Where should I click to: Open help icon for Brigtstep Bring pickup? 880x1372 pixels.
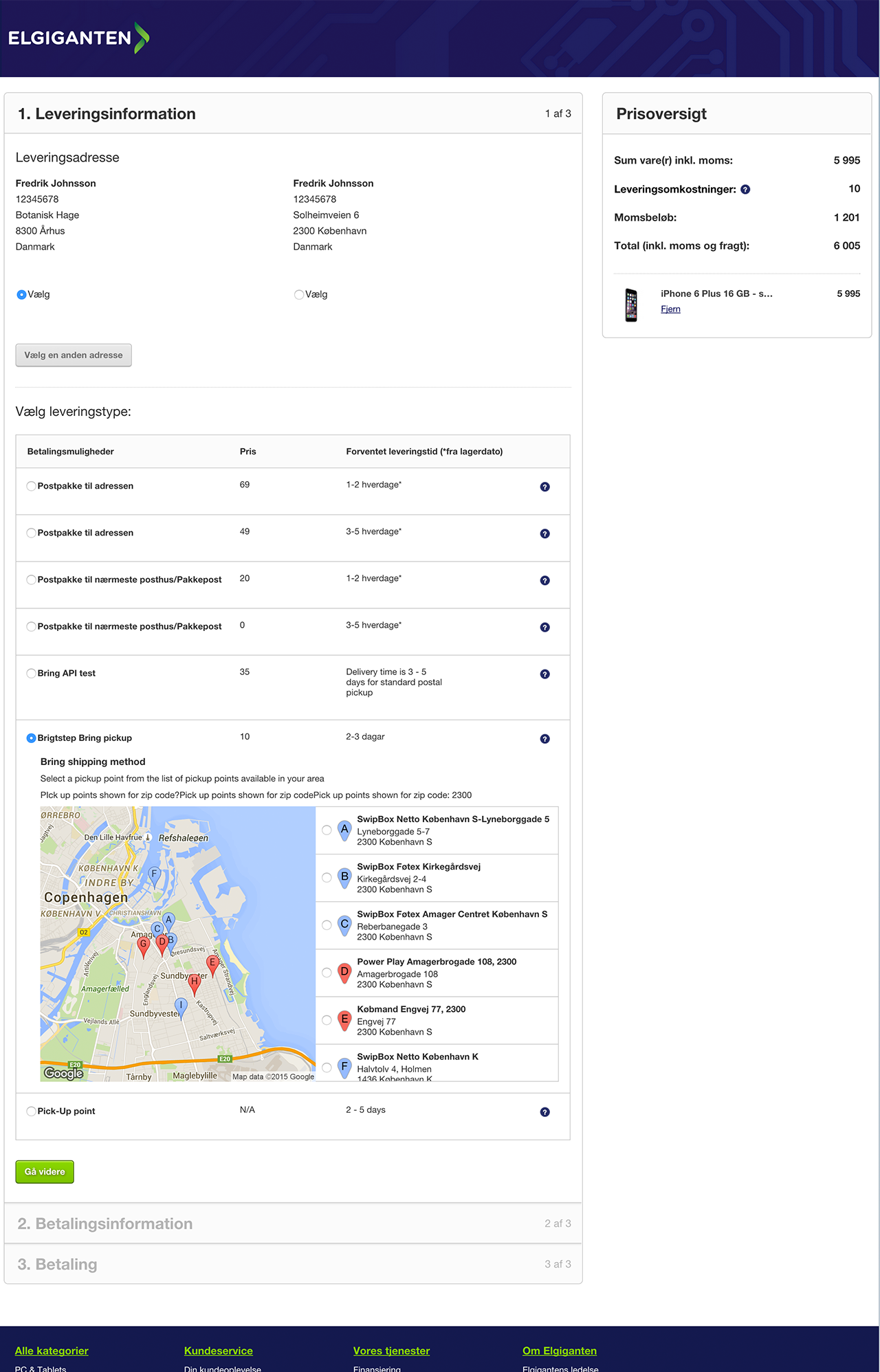[544, 739]
